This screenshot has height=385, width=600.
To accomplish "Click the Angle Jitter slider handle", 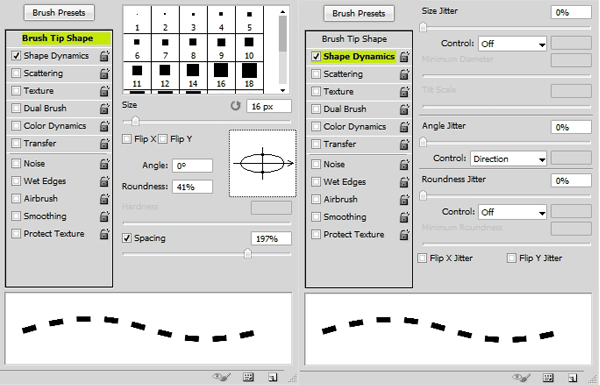I will pos(423,142).
